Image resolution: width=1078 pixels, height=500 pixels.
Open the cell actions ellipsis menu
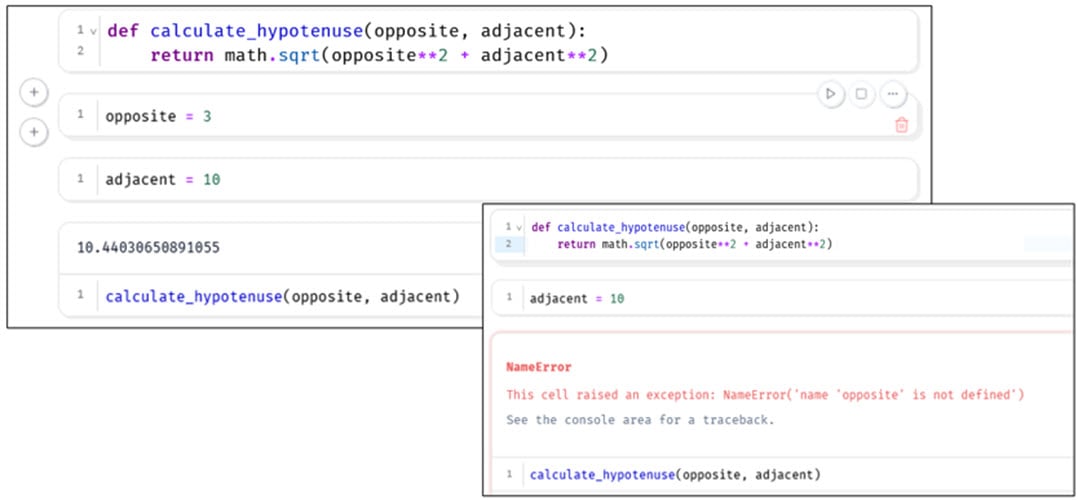click(x=893, y=94)
